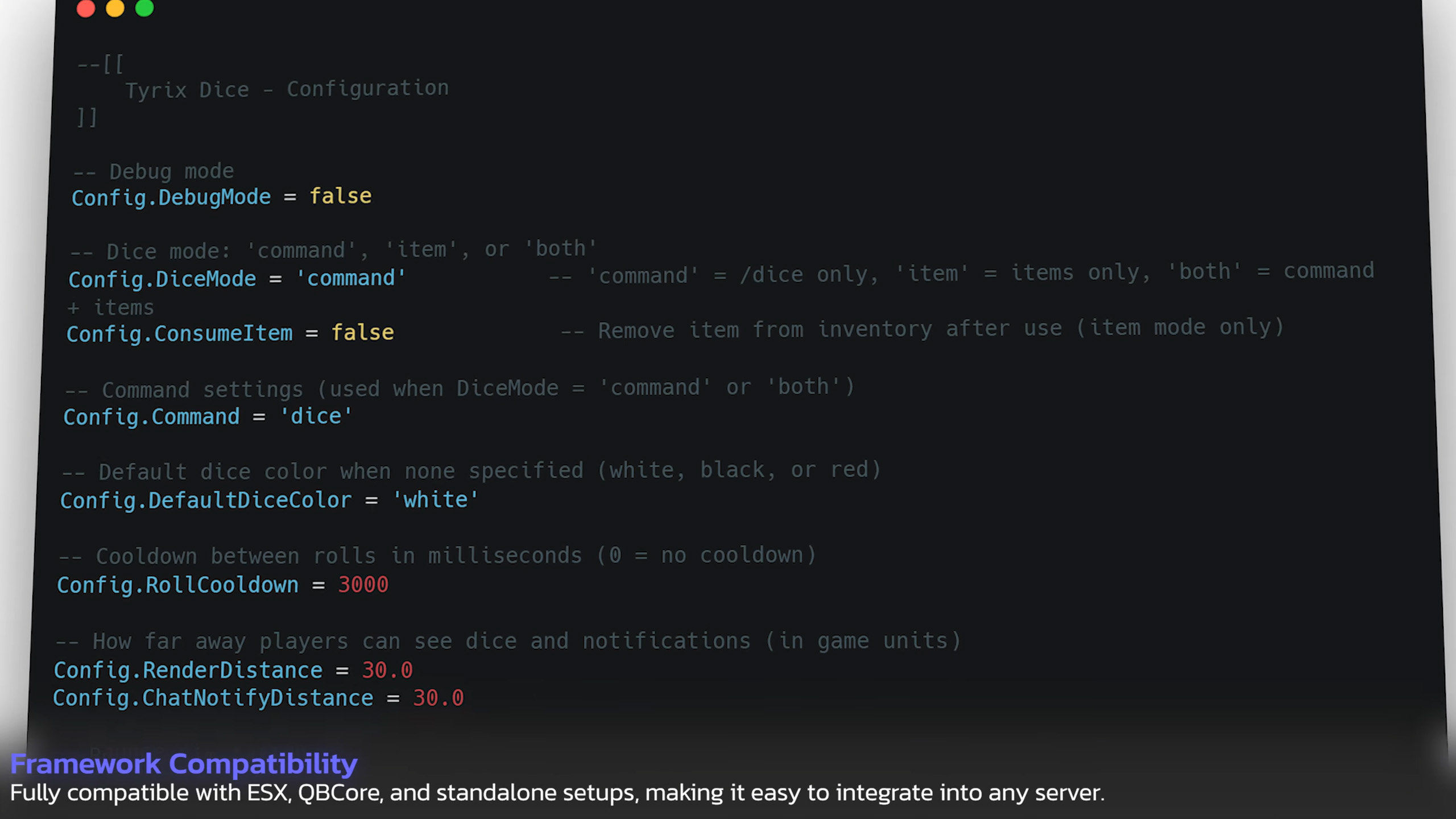Click the 'white' default dice color value
This screenshot has width=1456, height=819.
click(436, 500)
